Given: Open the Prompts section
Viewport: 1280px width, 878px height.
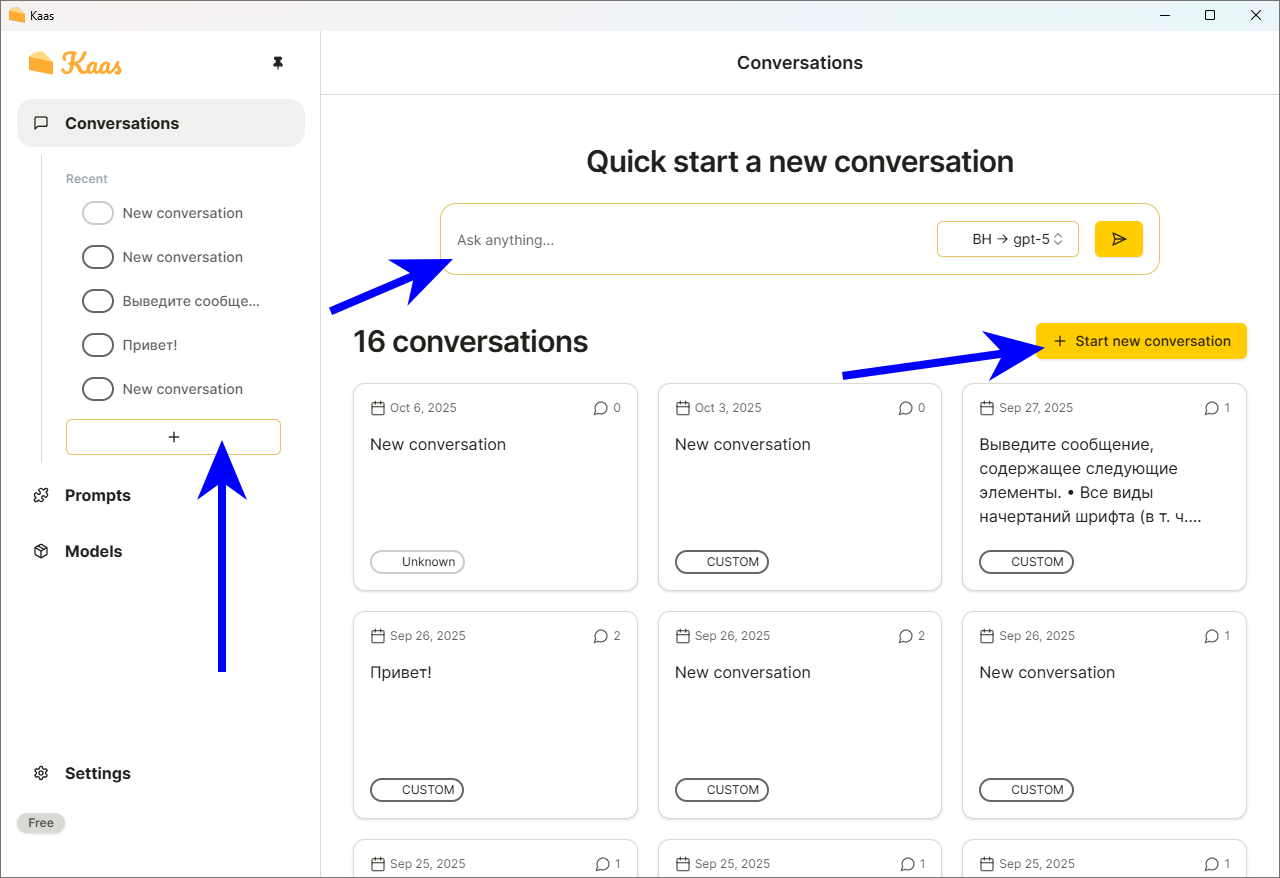Looking at the screenshot, I should coord(97,495).
